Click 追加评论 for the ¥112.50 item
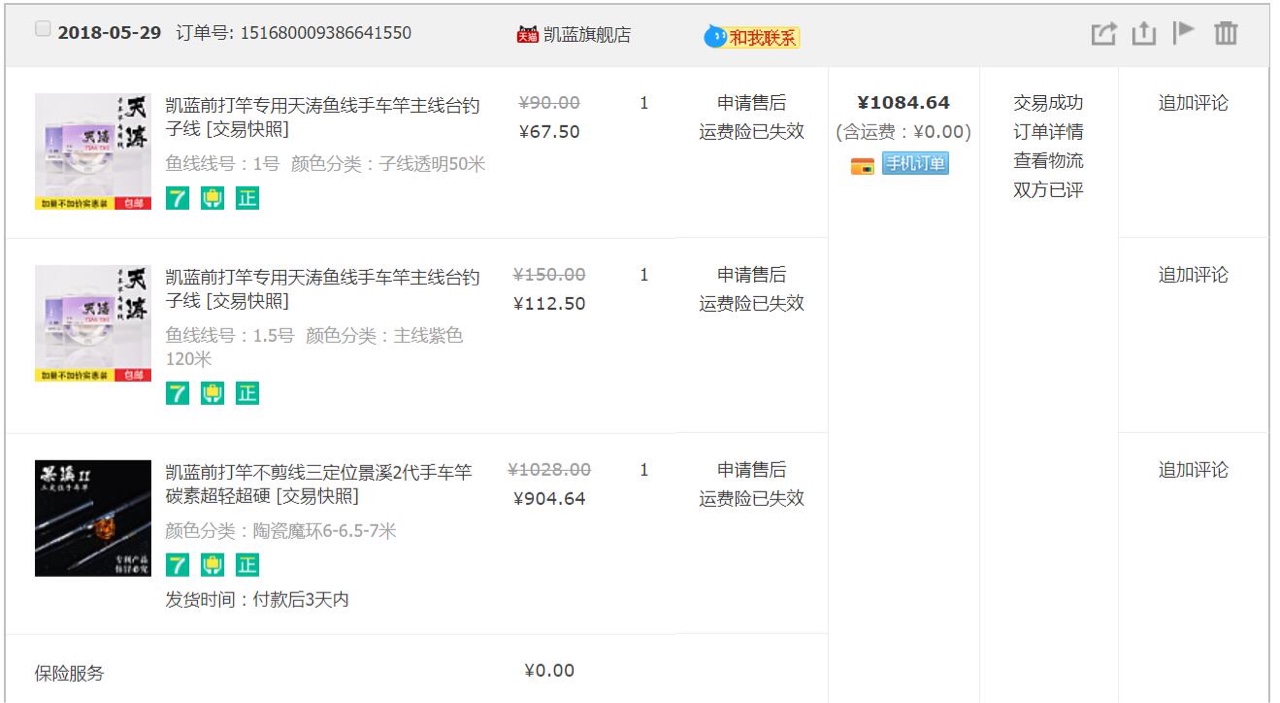The image size is (1280, 703). point(1193,275)
